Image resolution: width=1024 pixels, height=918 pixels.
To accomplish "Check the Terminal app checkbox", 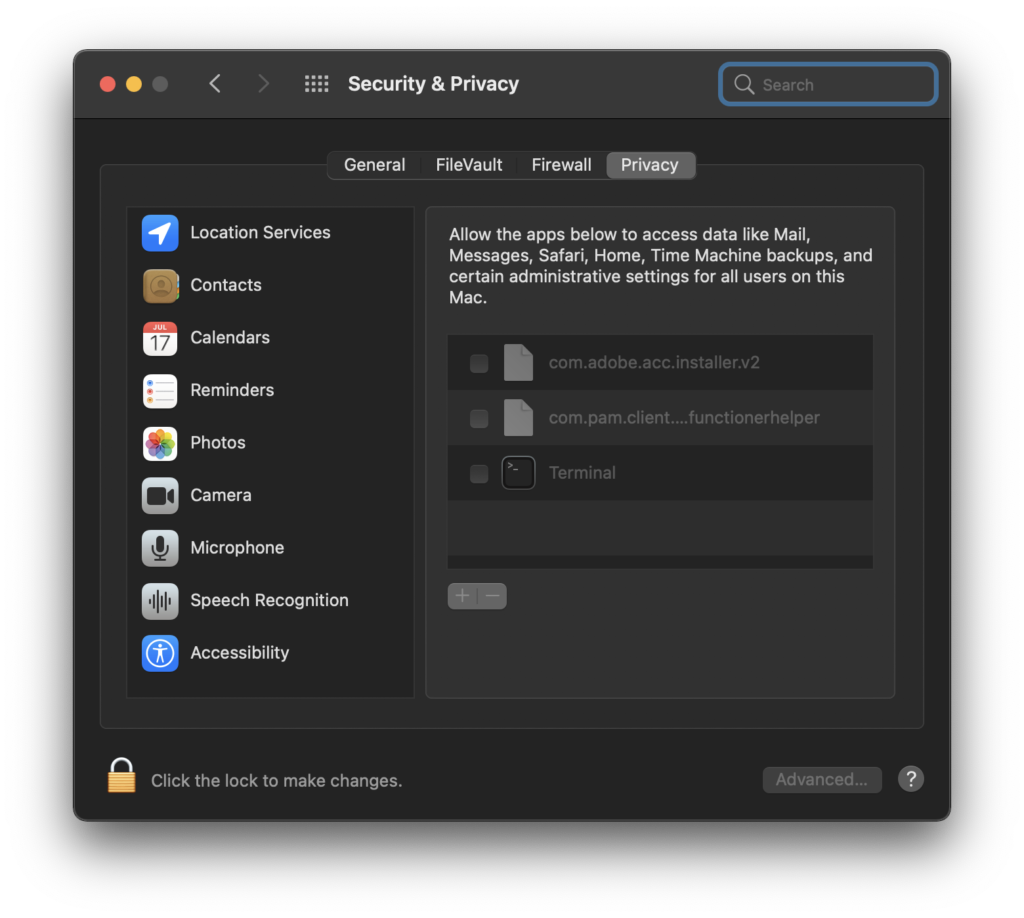I will click(x=479, y=473).
